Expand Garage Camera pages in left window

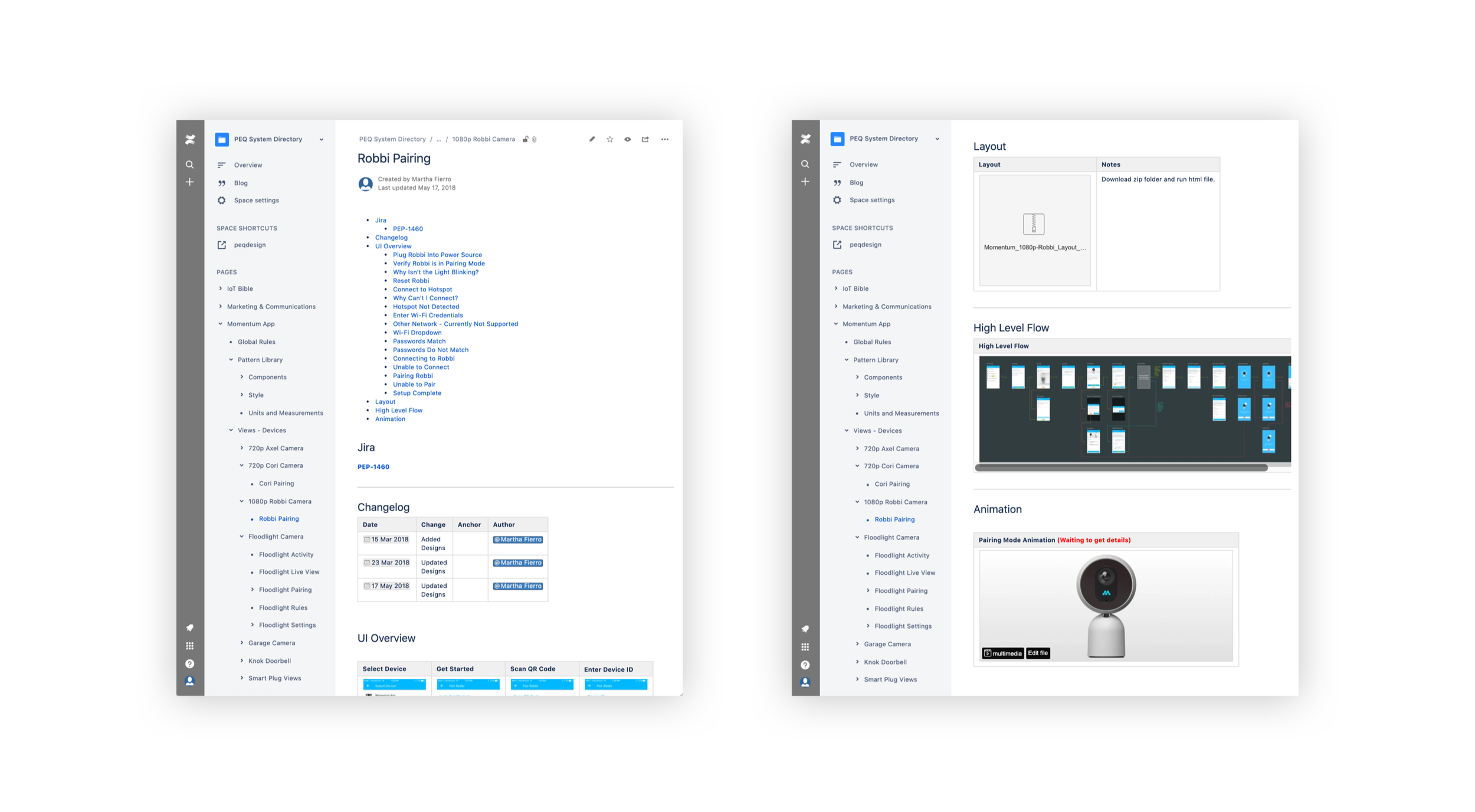point(241,643)
